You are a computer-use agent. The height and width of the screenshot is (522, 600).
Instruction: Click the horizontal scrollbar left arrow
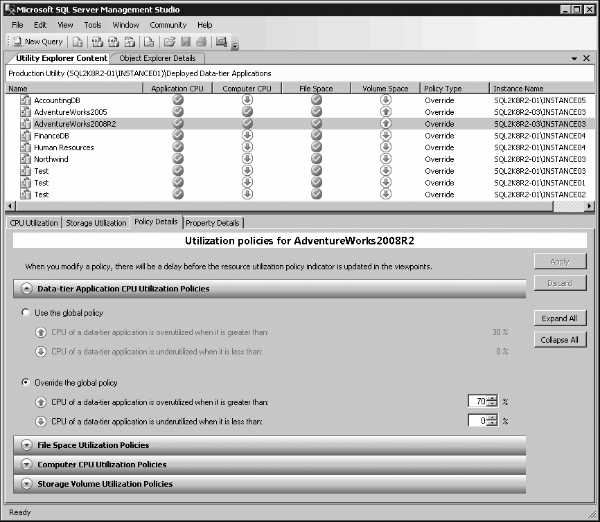pyautogui.click(x=10, y=206)
